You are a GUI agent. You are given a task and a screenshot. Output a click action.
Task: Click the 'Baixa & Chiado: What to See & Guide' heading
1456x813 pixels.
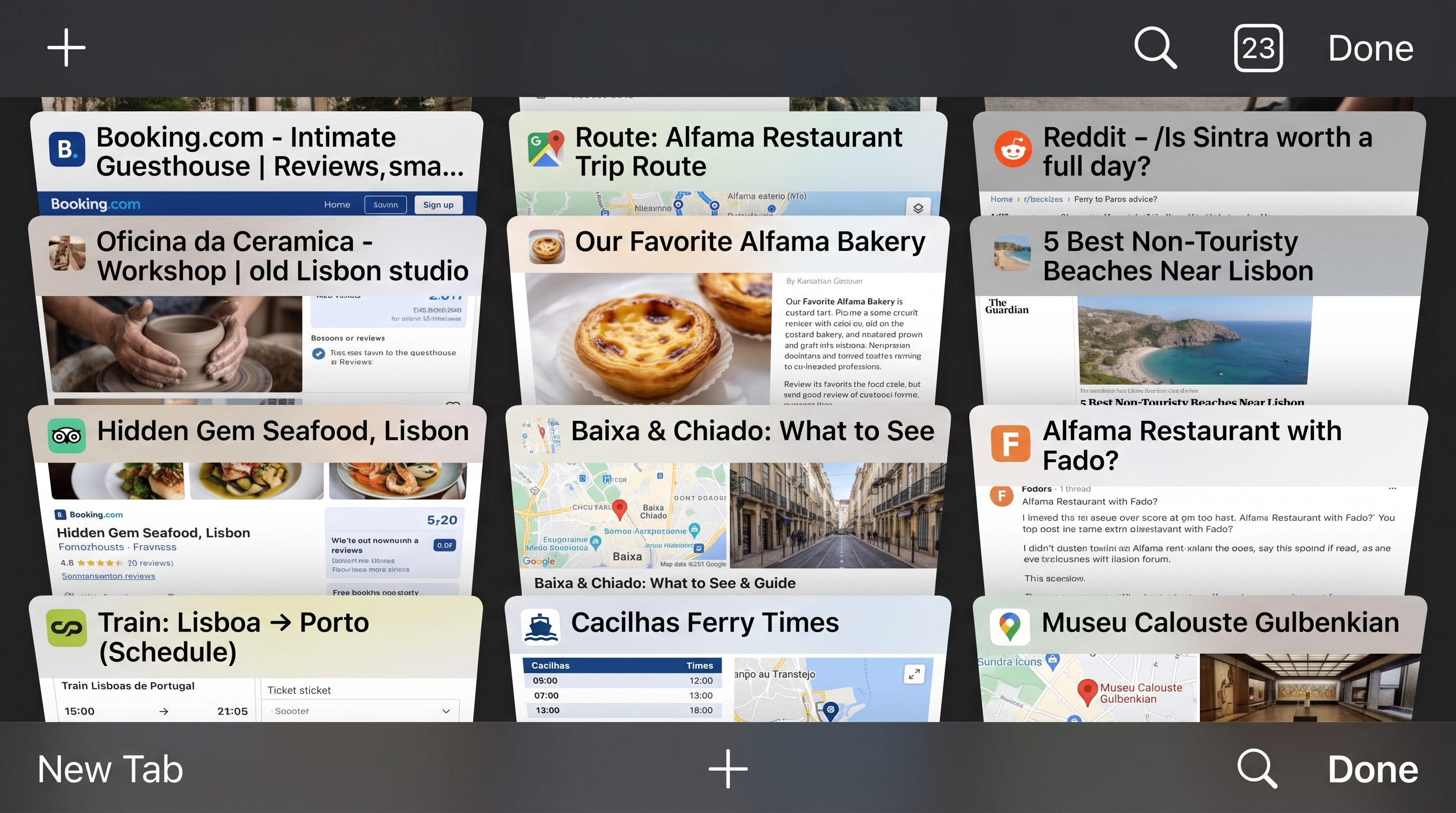(665, 583)
